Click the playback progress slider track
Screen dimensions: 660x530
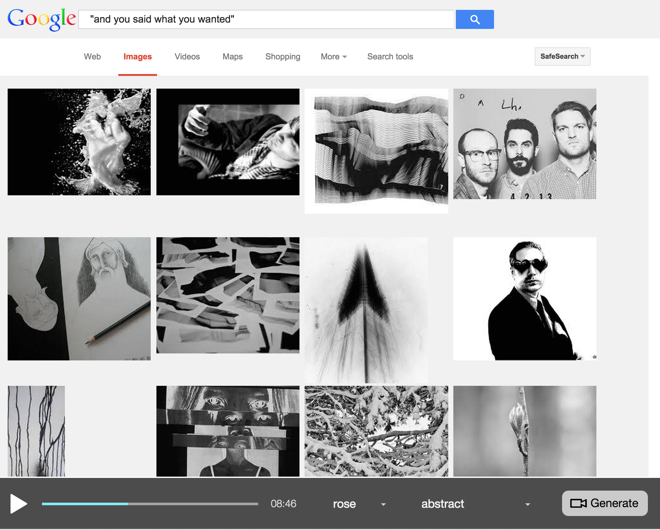coord(150,504)
